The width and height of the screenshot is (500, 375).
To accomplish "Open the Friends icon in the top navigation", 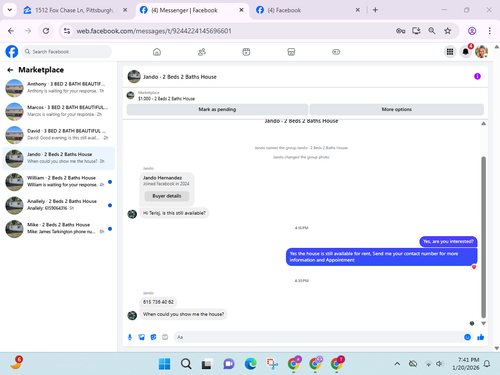I will point(202,52).
